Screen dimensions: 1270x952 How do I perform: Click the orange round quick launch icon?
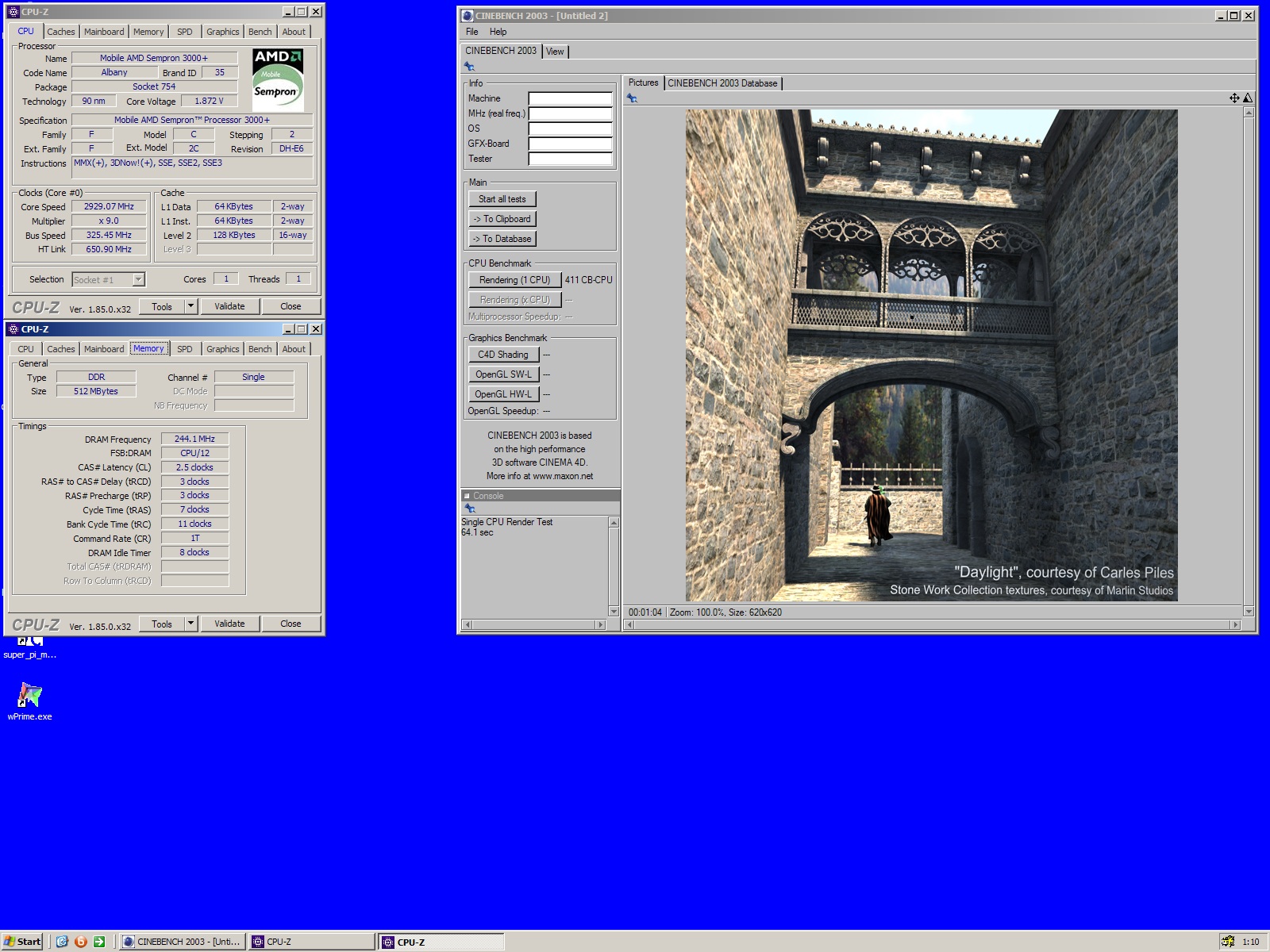point(80,942)
